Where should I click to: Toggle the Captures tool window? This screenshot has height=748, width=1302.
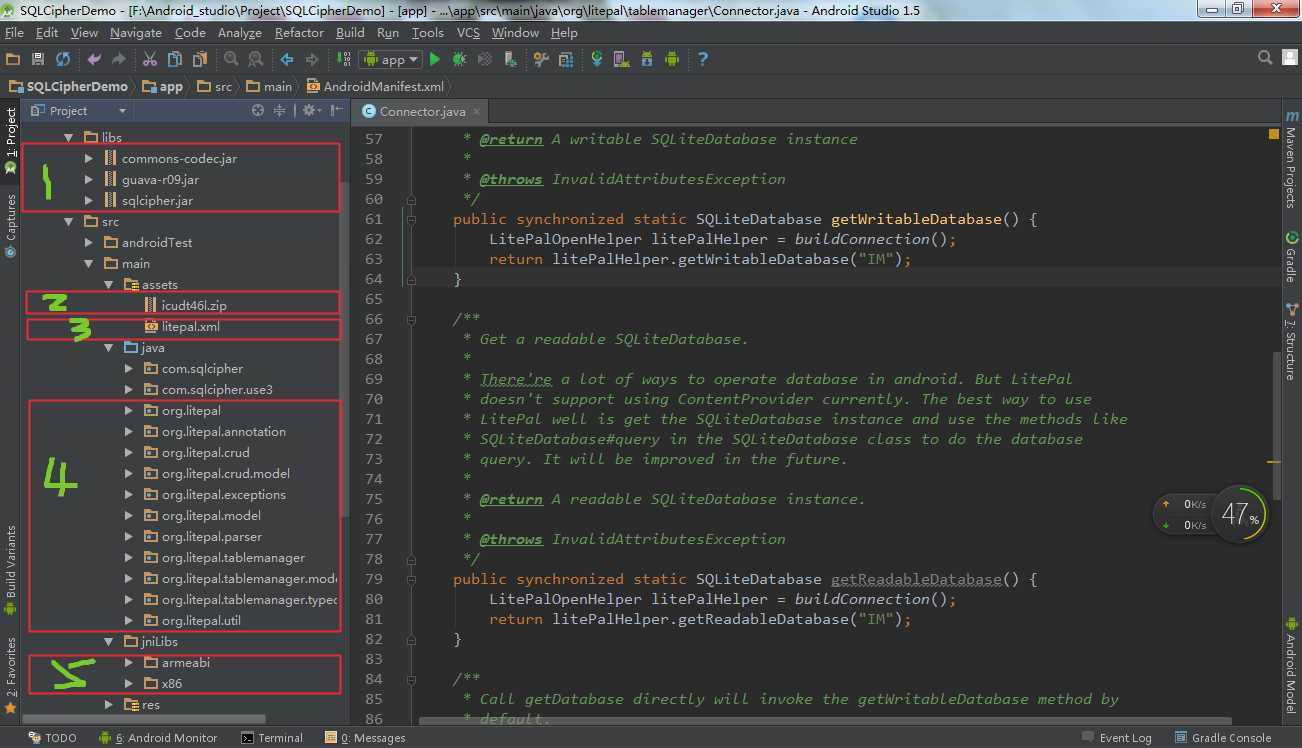point(11,225)
